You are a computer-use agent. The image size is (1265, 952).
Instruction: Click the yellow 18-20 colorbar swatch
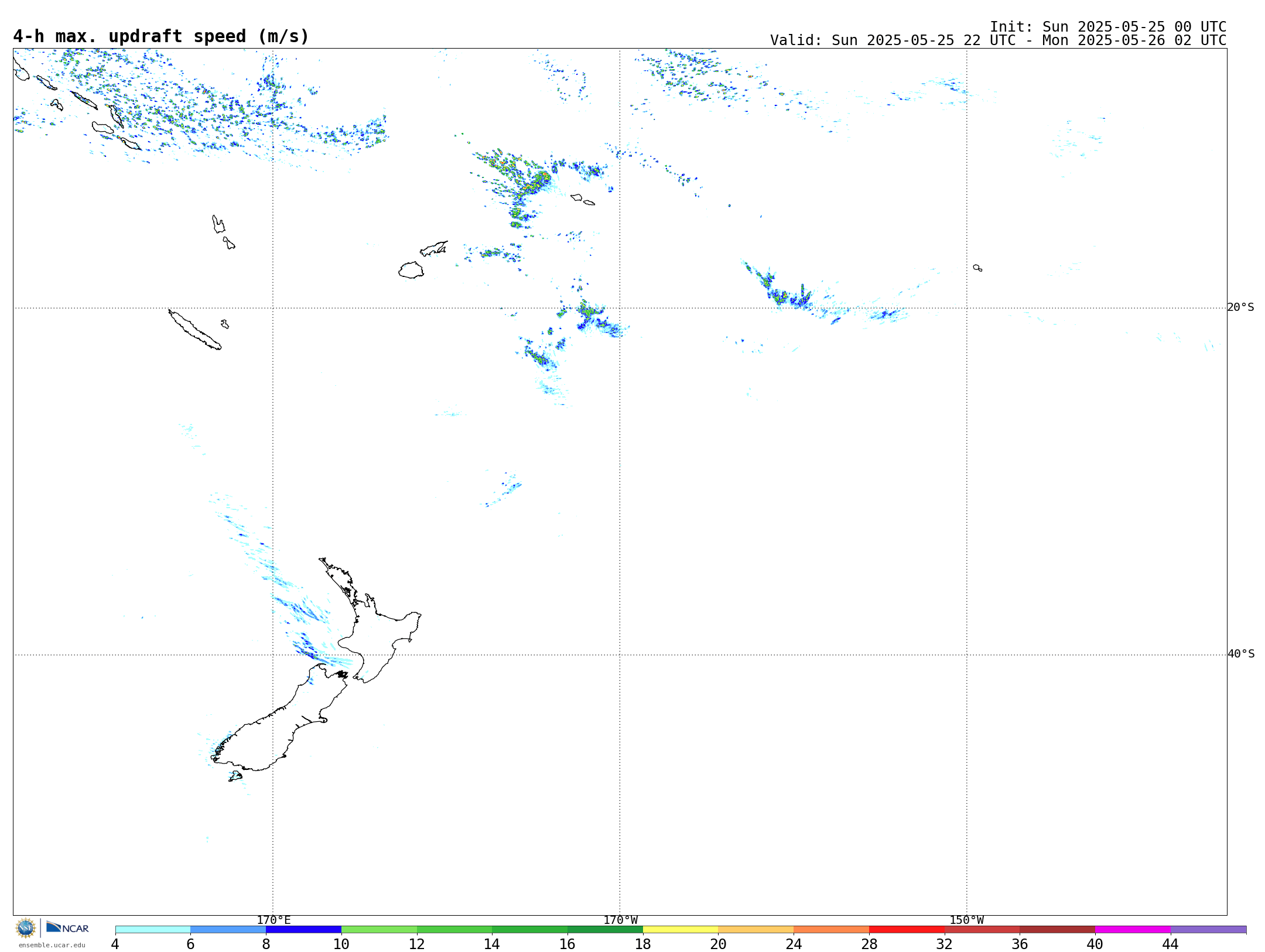tap(681, 930)
